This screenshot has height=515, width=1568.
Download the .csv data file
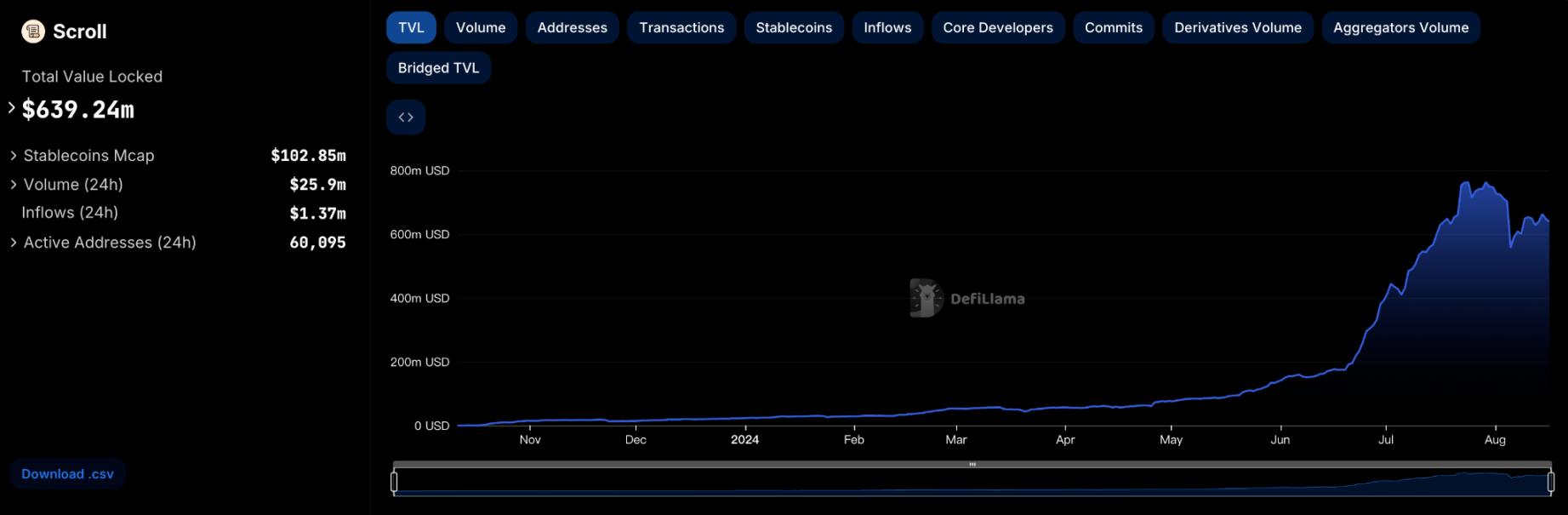(x=67, y=474)
